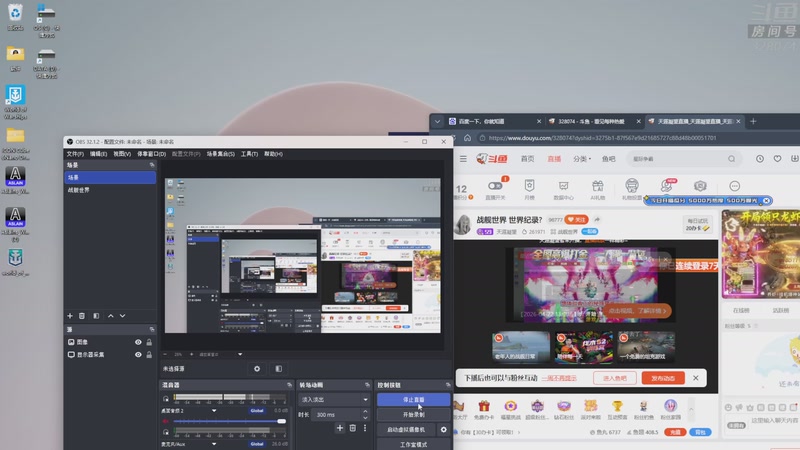Hide the 图像 source with eye icon
This screenshot has height=450, width=800.
(138, 342)
